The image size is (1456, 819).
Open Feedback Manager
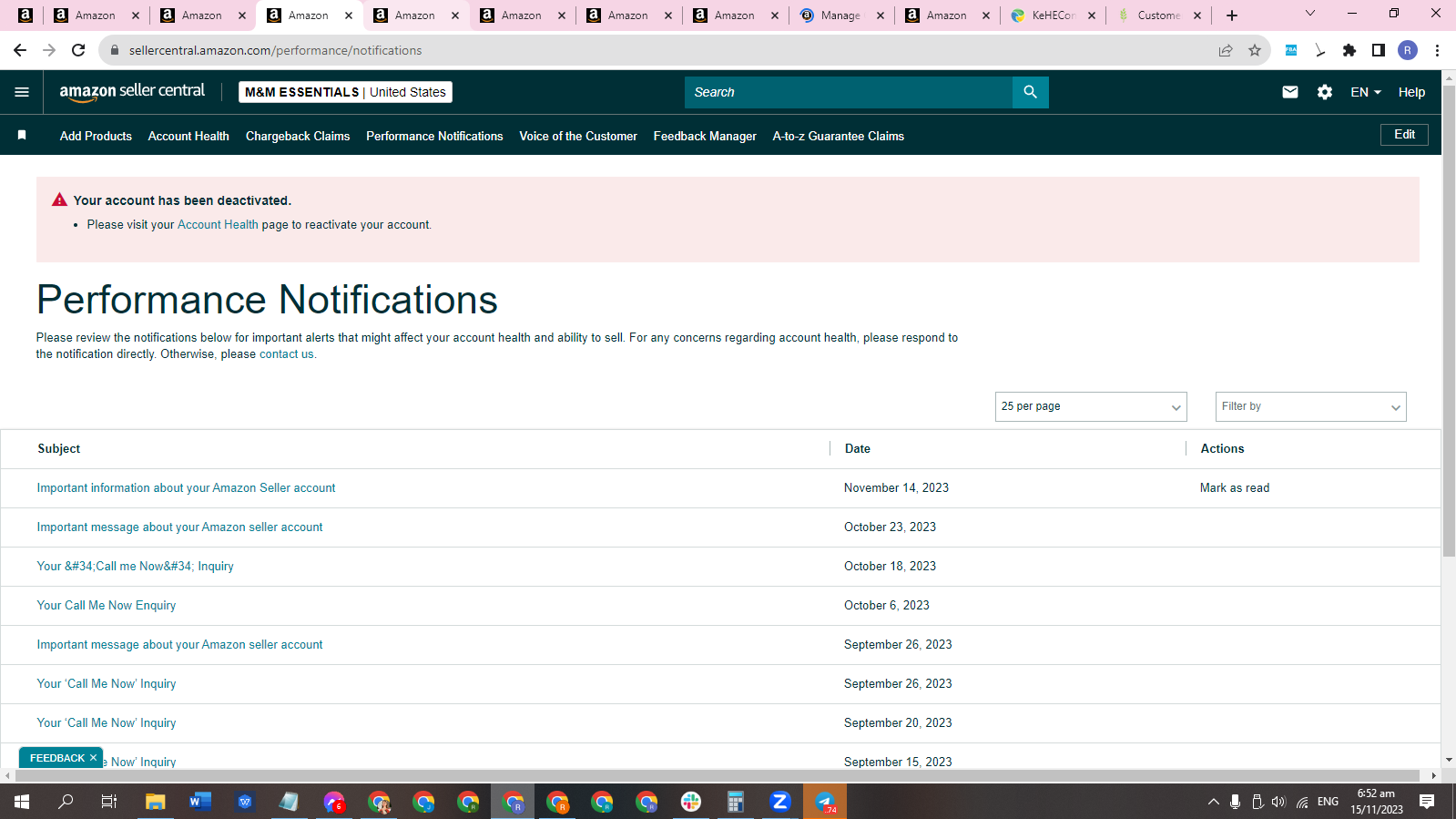(705, 136)
